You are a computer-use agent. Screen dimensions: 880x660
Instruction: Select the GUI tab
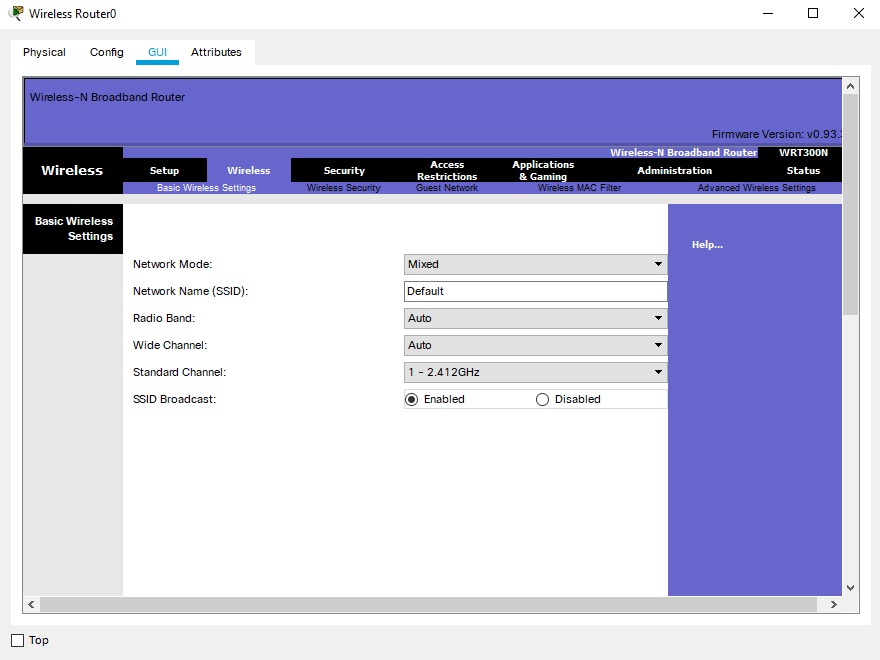[157, 52]
